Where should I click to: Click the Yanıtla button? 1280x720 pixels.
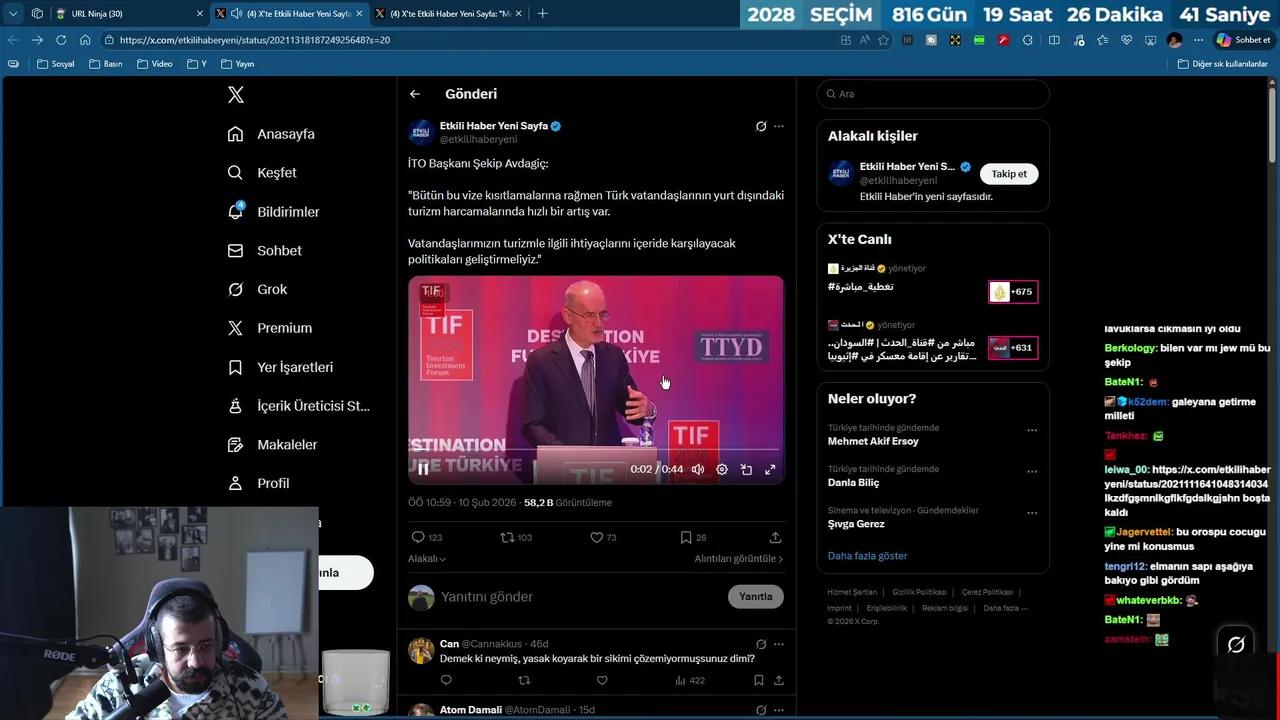click(x=756, y=597)
